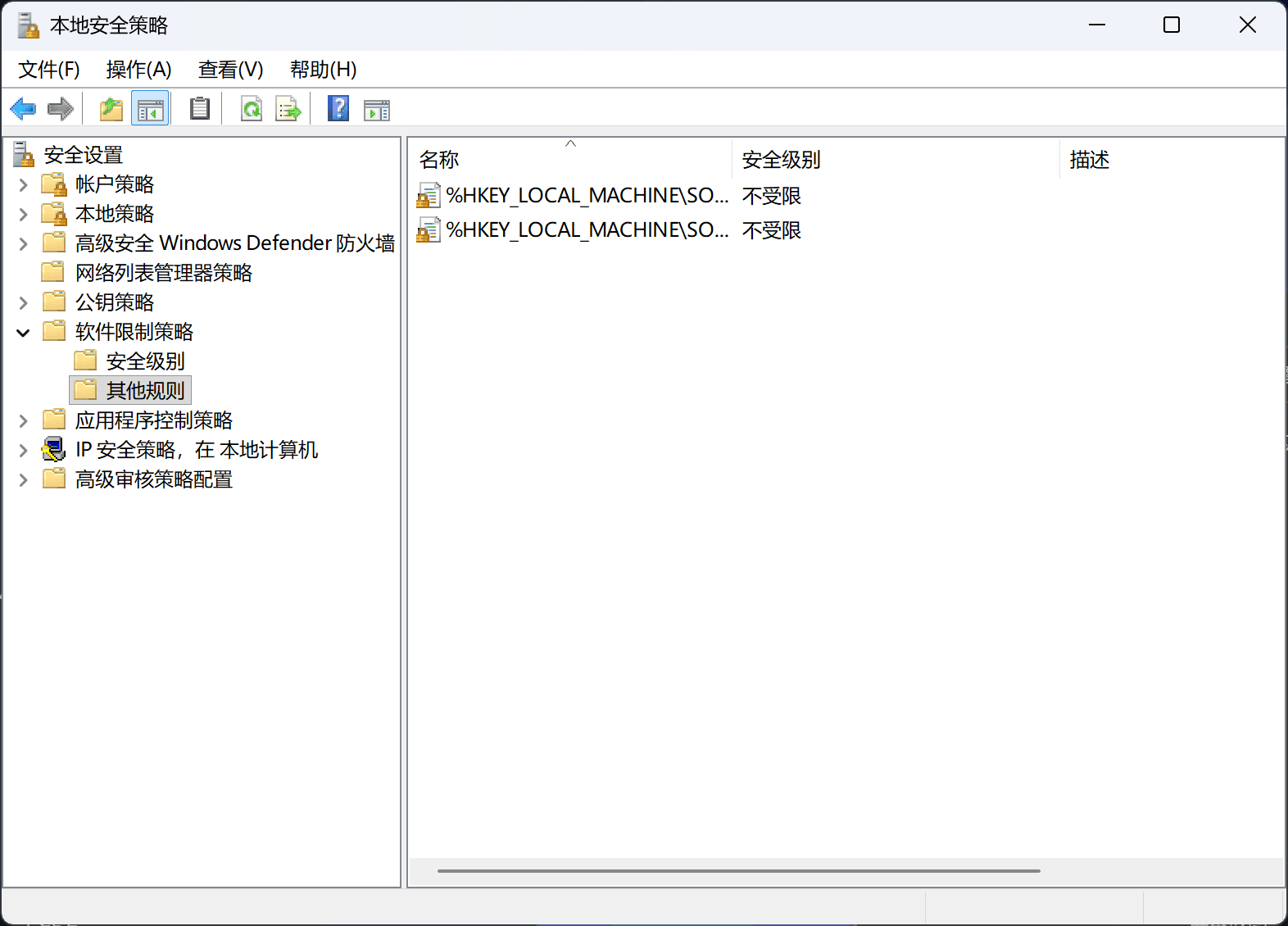Go up one level with folder icon
Image resolution: width=1288 pixels, height=926 pixels.
(x=111, y=109)
